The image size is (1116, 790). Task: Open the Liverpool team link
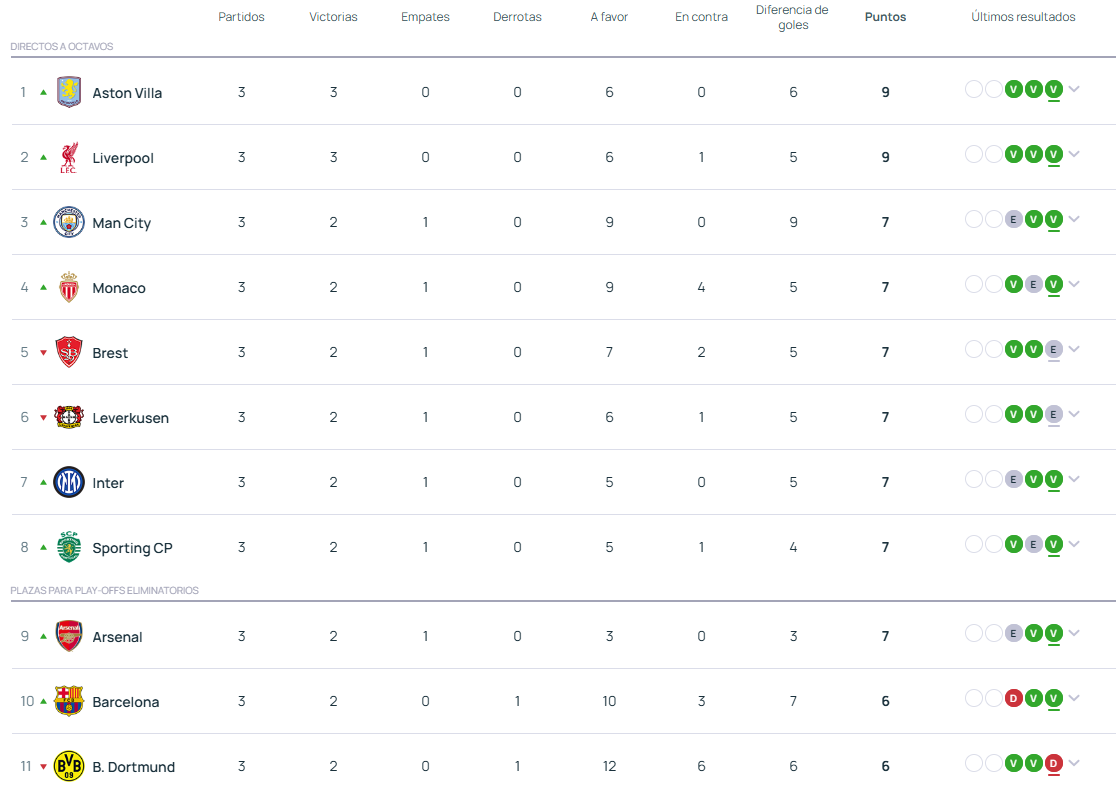coord(123,158)
